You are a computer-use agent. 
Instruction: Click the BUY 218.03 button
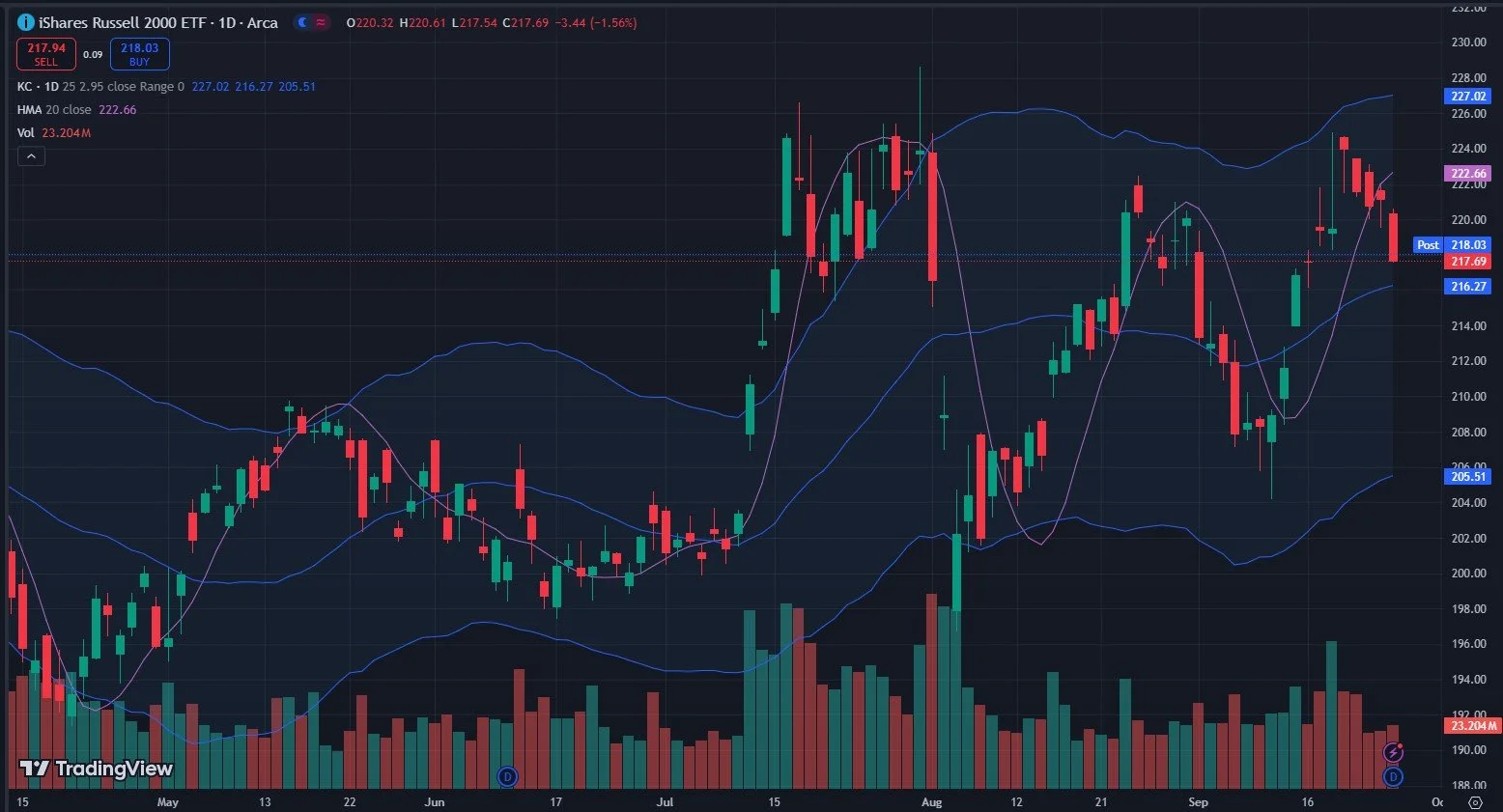pos(139,54)
